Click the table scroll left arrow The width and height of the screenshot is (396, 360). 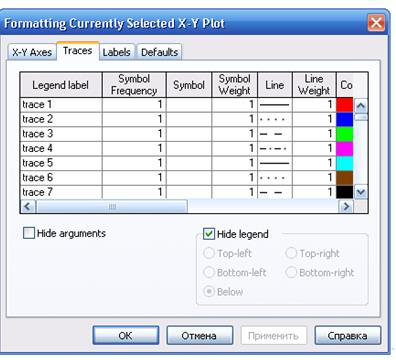(x=28, y=207)
